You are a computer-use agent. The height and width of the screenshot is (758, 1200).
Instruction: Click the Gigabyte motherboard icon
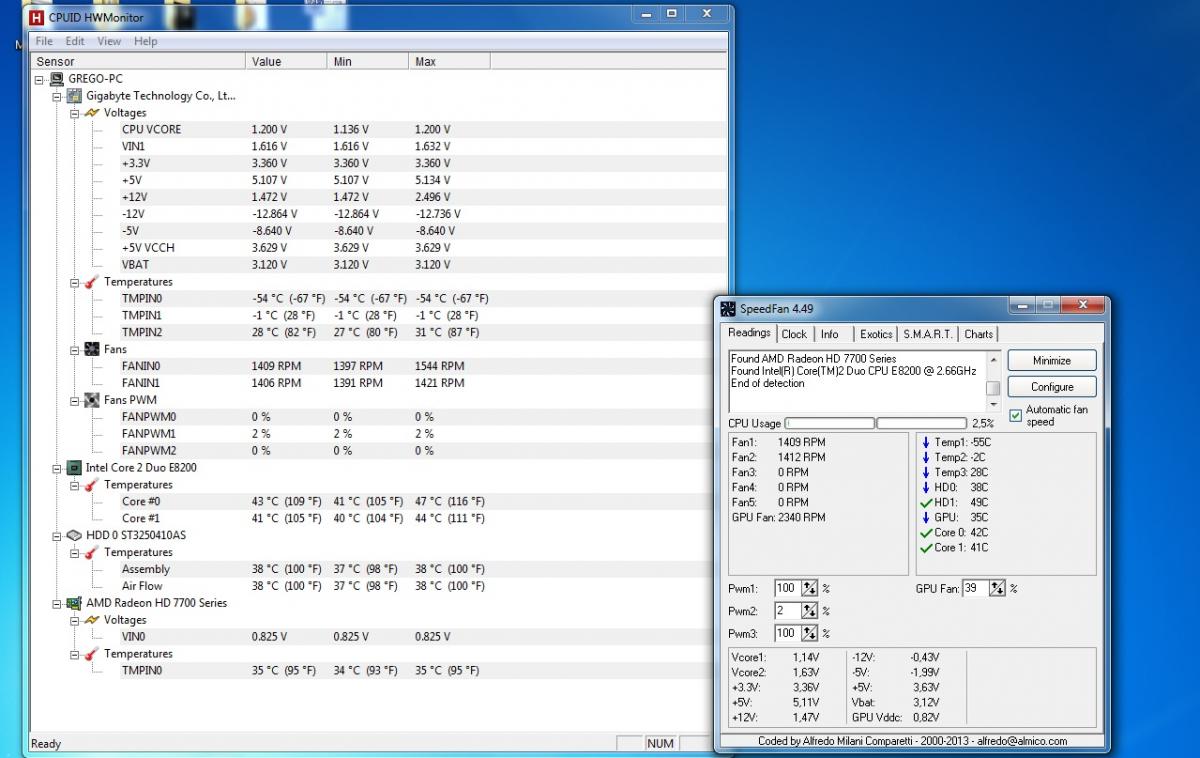click(74, 96)
